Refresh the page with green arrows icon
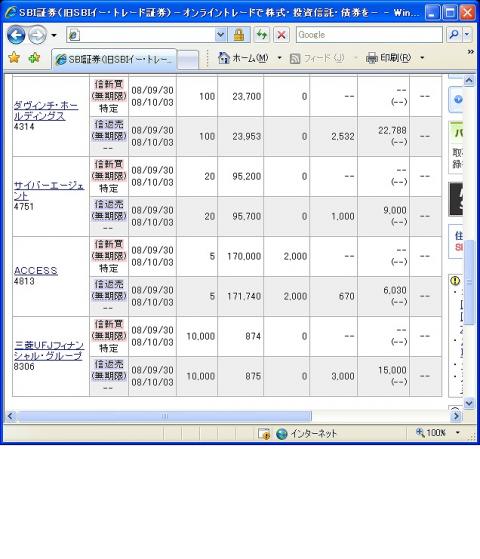 pos(261,35)
